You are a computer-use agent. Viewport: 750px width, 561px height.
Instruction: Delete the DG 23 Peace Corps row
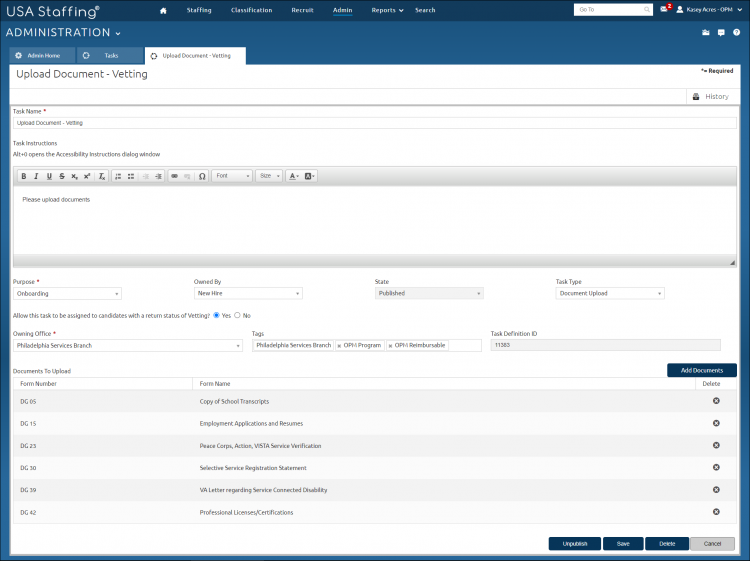tap(716, 445)
